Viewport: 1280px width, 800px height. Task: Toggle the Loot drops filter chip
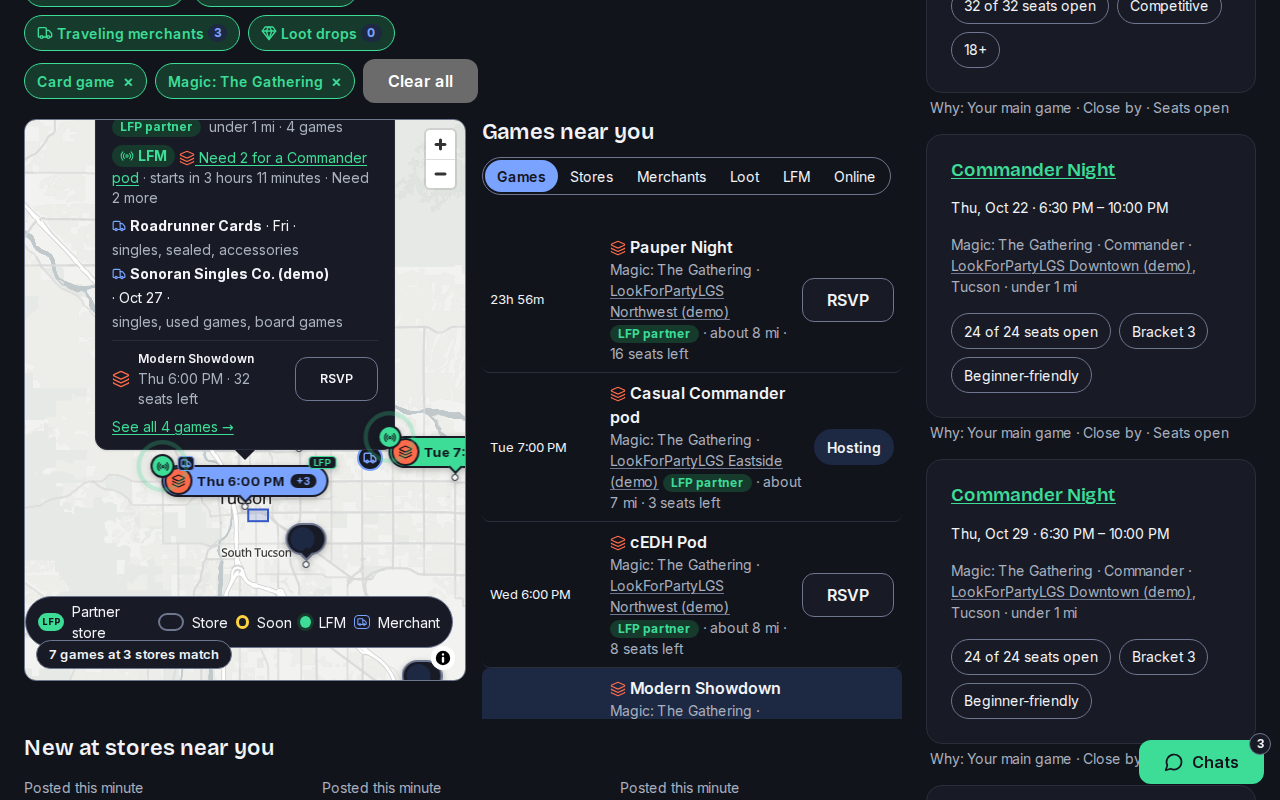point(321,33)
